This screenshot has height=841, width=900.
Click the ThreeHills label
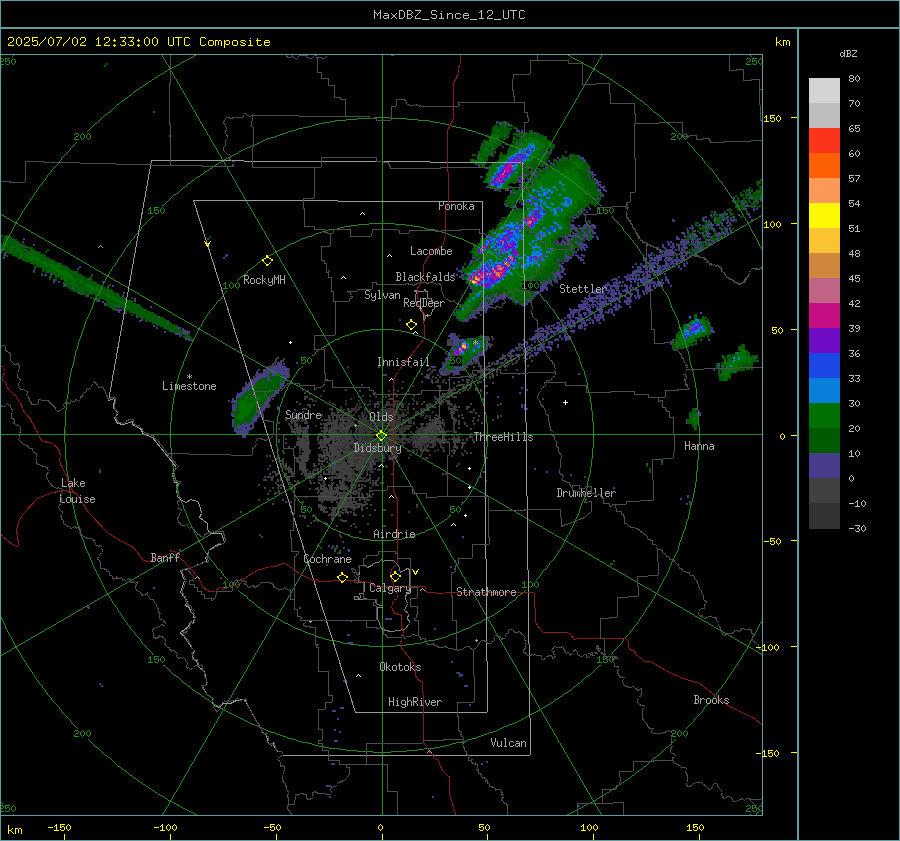coord(503,437)
